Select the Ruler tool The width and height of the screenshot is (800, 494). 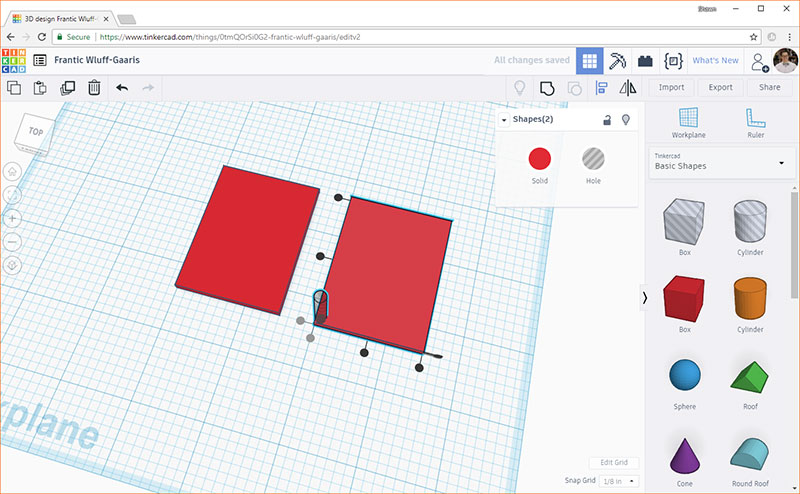tap(755, 122)
